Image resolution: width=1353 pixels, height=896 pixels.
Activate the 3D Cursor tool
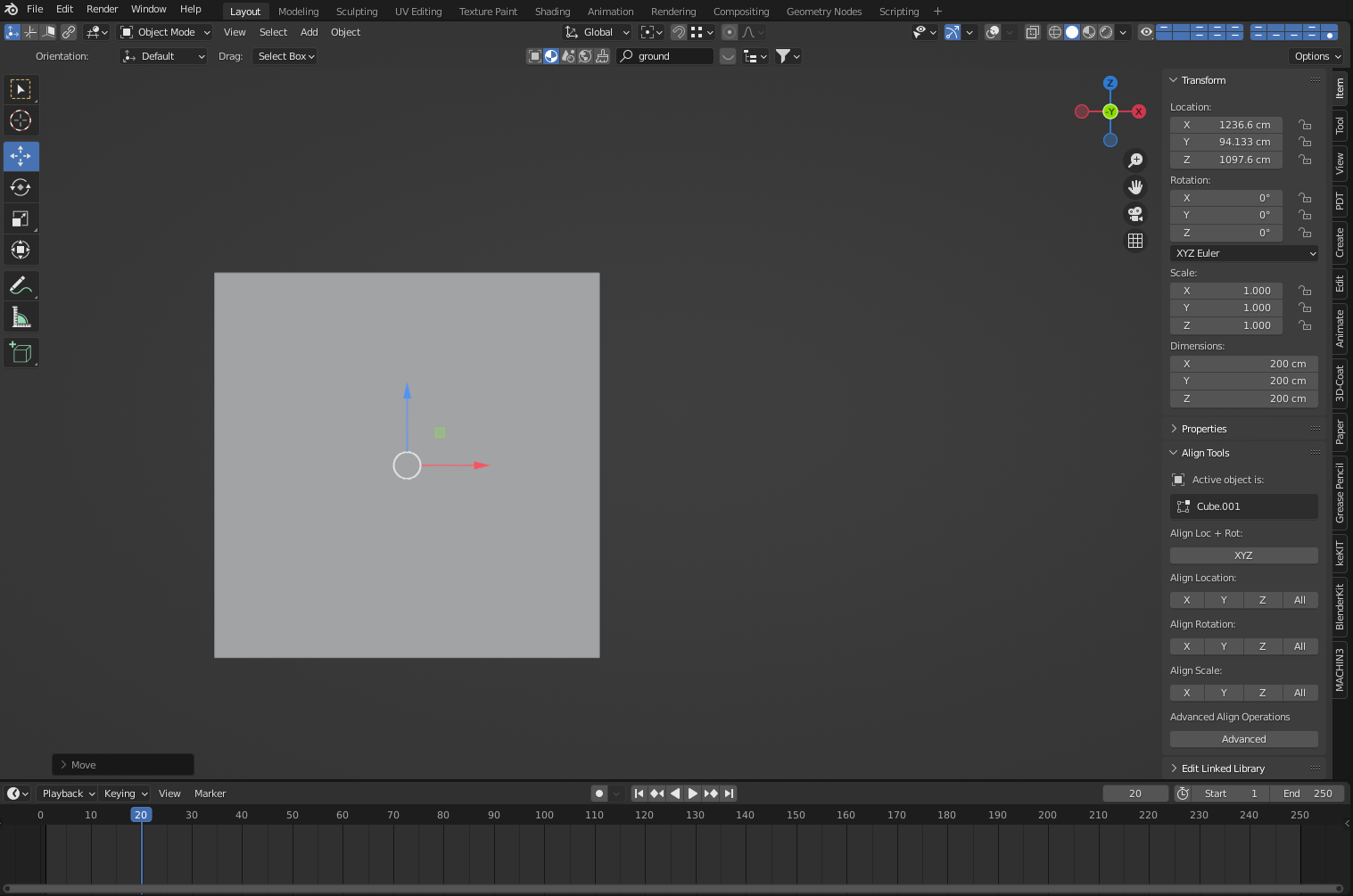coord(21,120)
